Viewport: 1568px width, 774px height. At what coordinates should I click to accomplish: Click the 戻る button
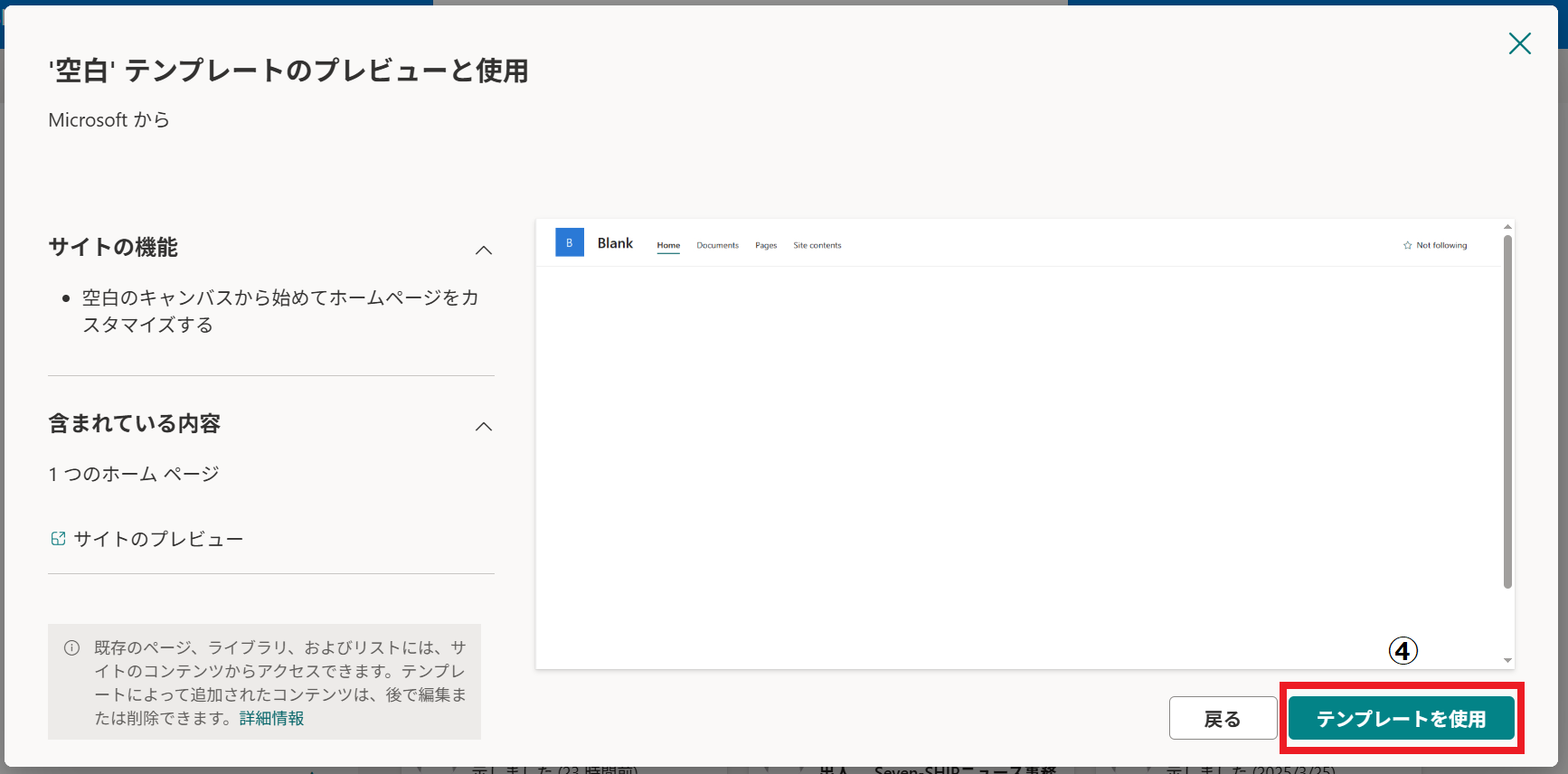[1223, 719]
